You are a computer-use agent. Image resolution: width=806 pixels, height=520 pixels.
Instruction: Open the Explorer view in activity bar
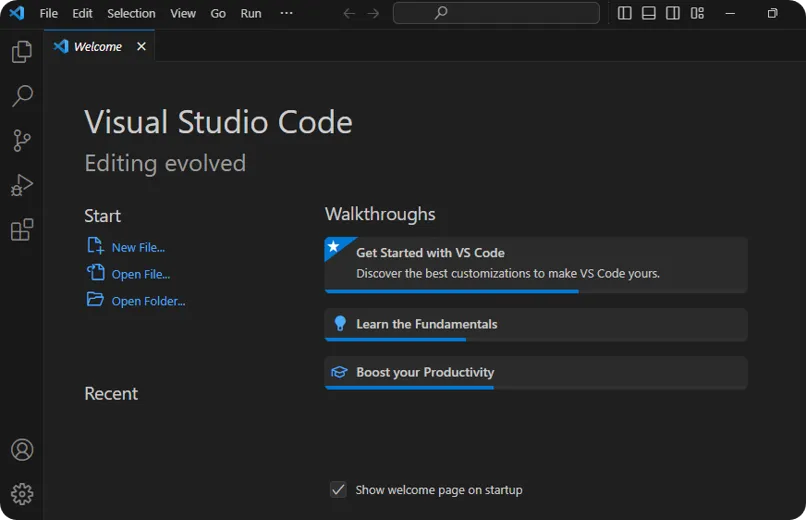tap(22, 52)
